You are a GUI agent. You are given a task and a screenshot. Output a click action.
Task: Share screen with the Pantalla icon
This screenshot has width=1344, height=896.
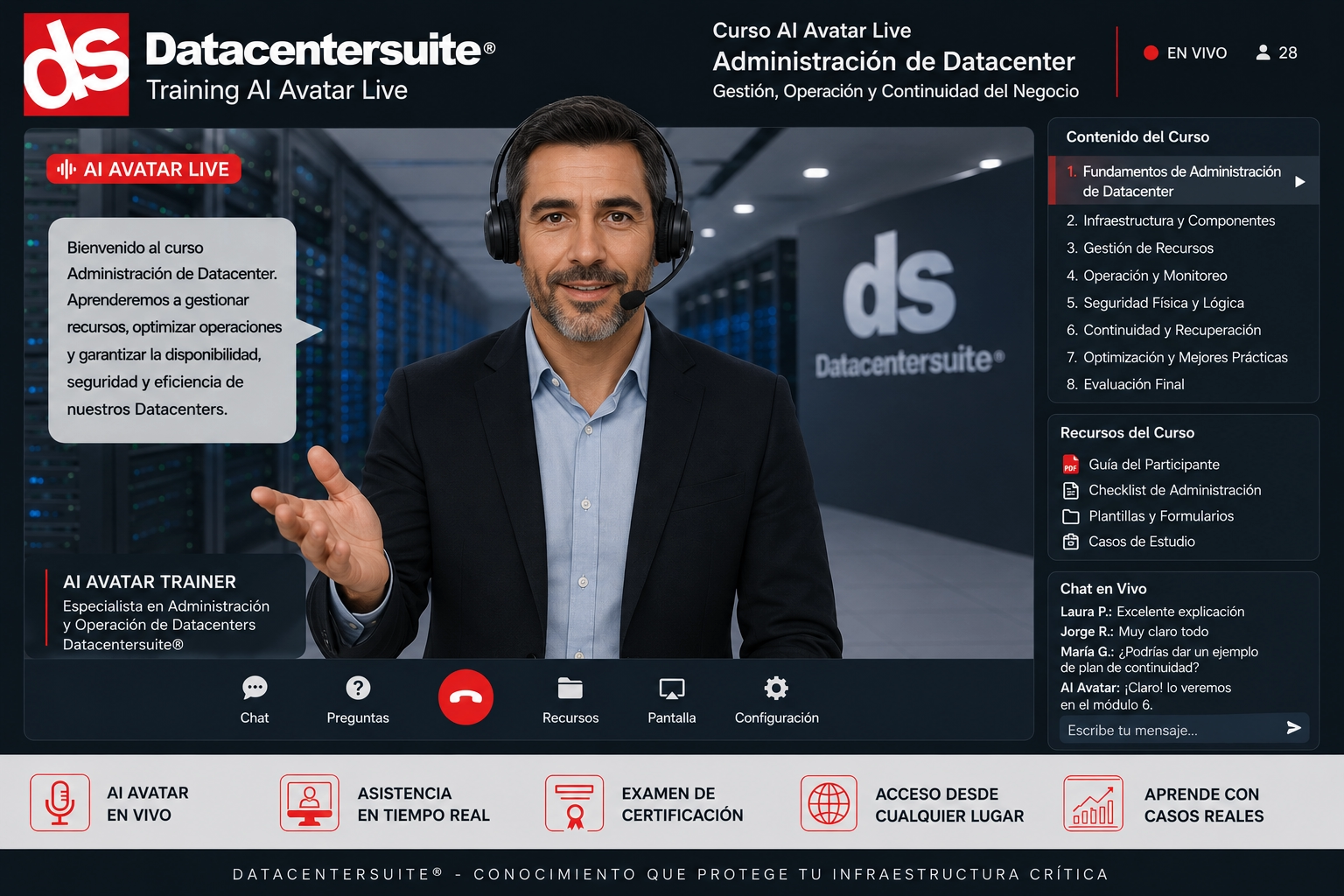(672, 689)
